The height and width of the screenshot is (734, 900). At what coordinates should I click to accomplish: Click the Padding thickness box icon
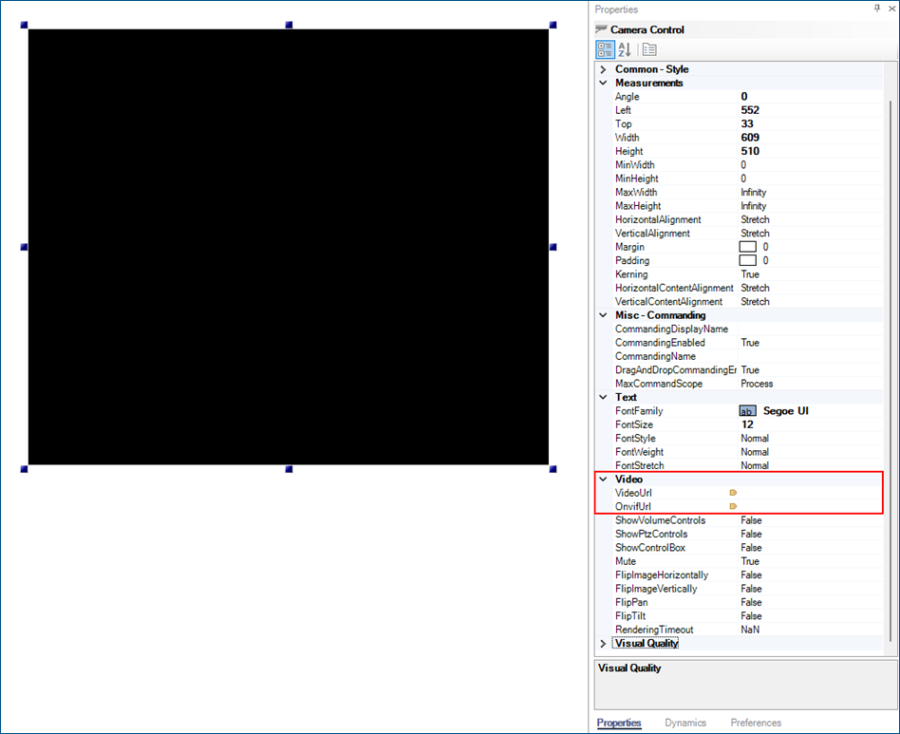(x=747, y=261)
